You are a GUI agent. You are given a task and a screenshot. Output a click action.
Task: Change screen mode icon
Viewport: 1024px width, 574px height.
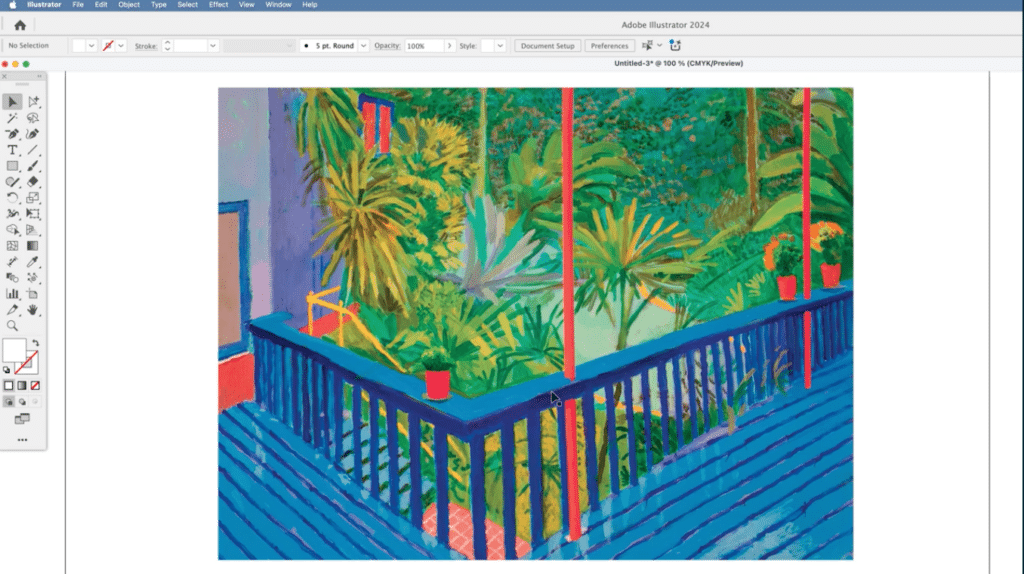(x=22, y=419)
